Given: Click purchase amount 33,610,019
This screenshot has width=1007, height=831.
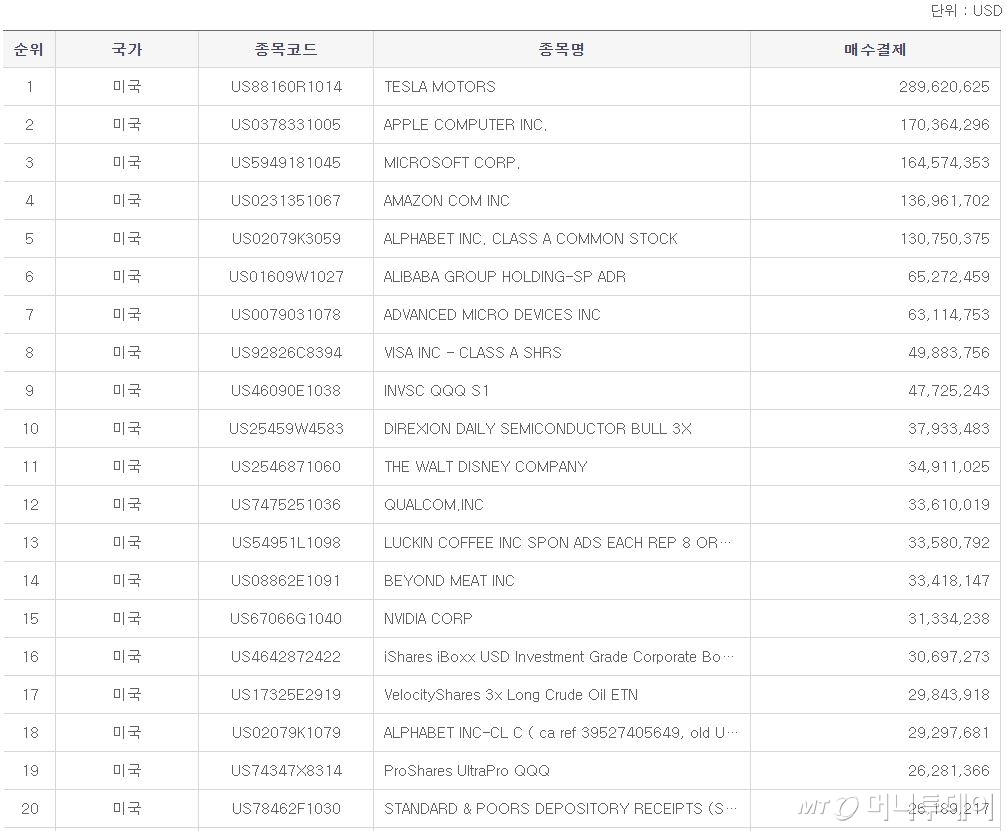Looking at the screenshot, I should (x=949, y=504).
